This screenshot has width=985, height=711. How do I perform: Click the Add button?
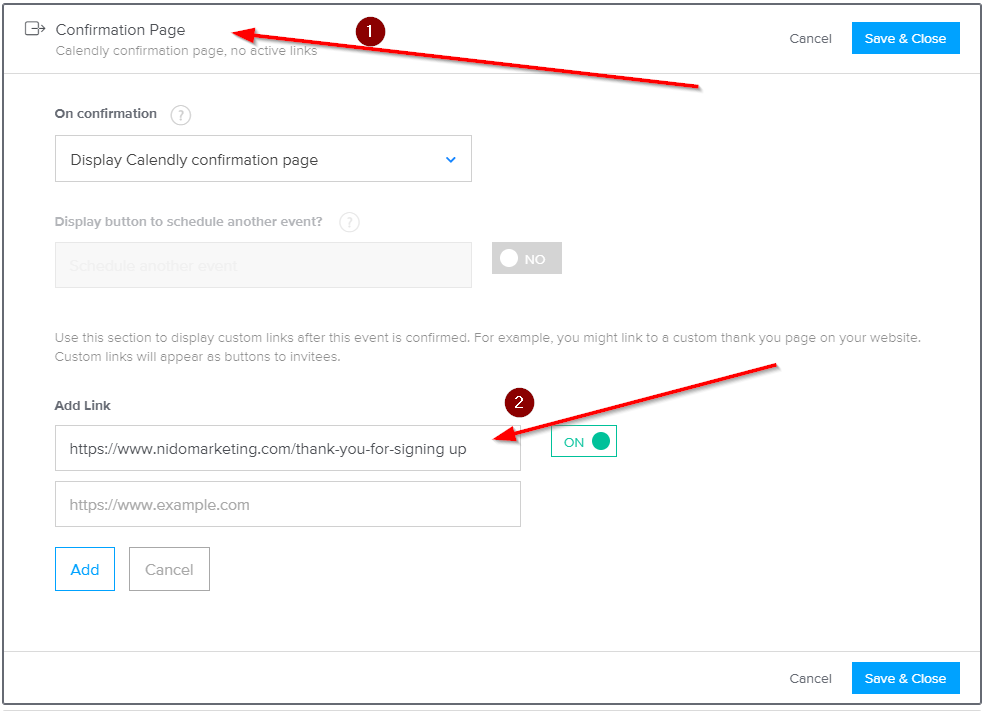coord(85,569)
